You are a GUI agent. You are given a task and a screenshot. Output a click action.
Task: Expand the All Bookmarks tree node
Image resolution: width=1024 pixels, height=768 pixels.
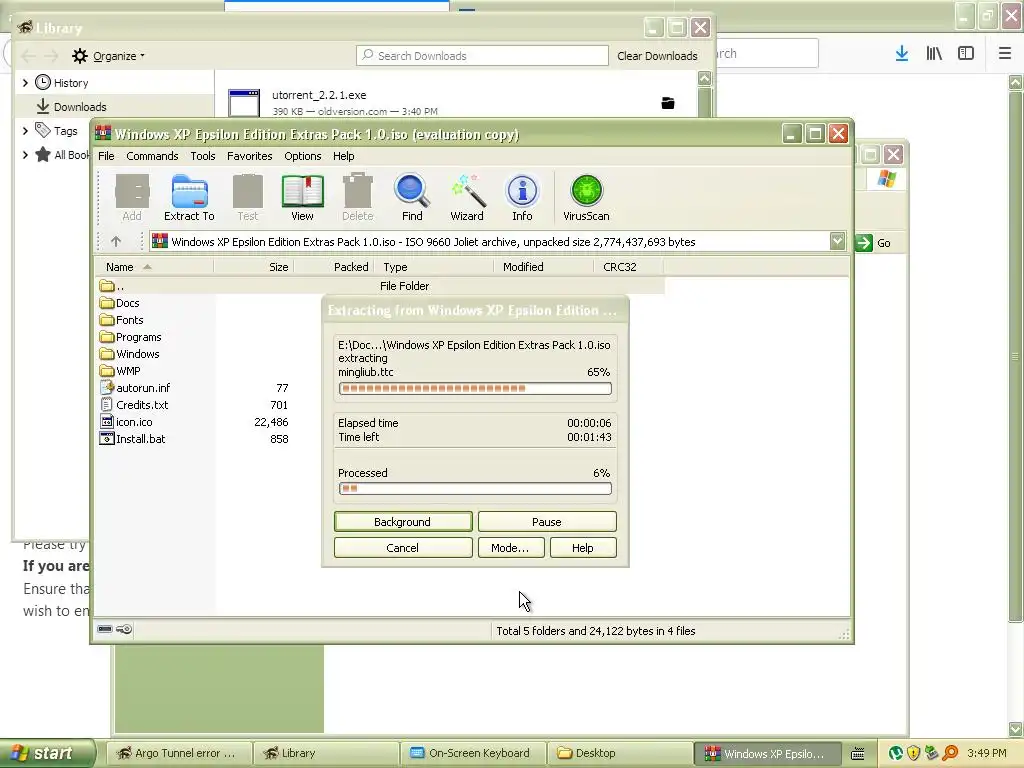[25, 155]
